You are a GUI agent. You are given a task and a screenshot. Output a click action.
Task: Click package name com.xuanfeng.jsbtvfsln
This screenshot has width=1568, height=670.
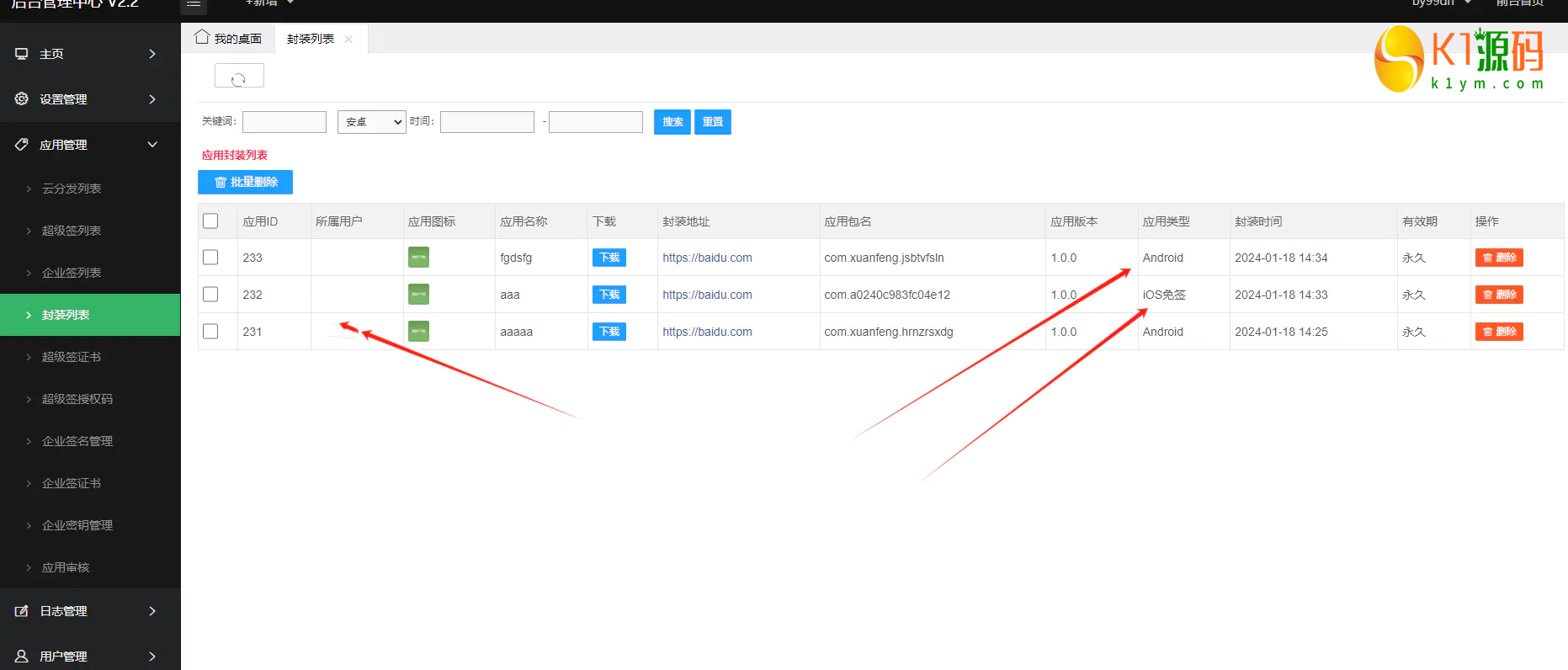pos(884,258)
